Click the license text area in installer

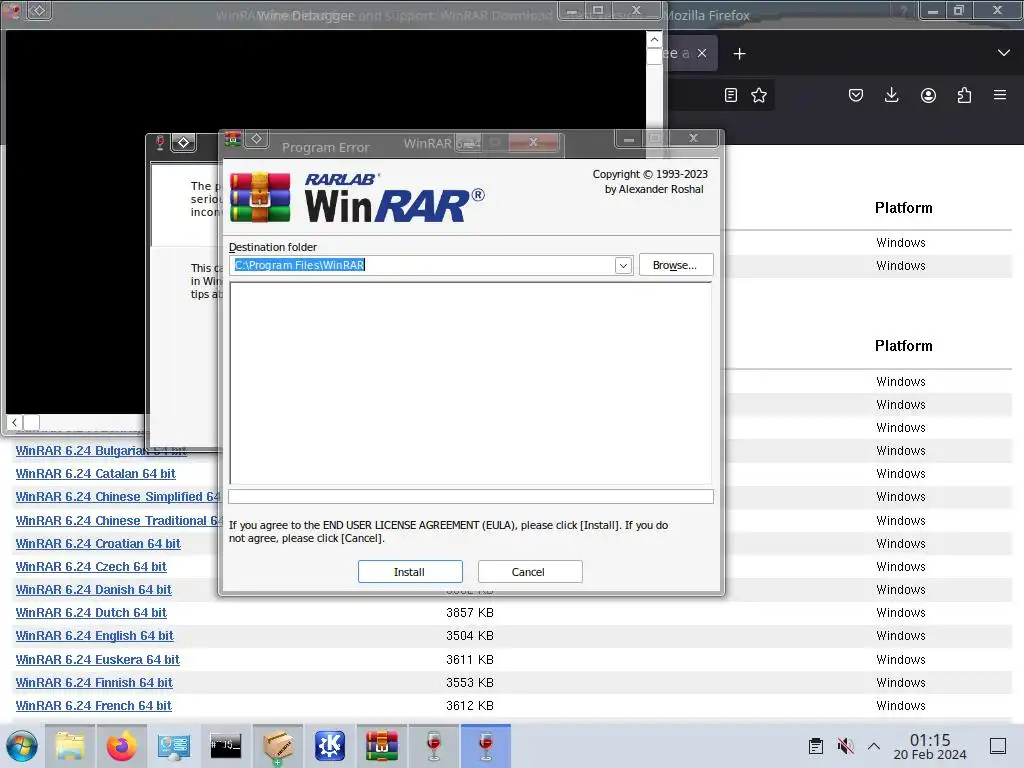(x=470, y=383)
